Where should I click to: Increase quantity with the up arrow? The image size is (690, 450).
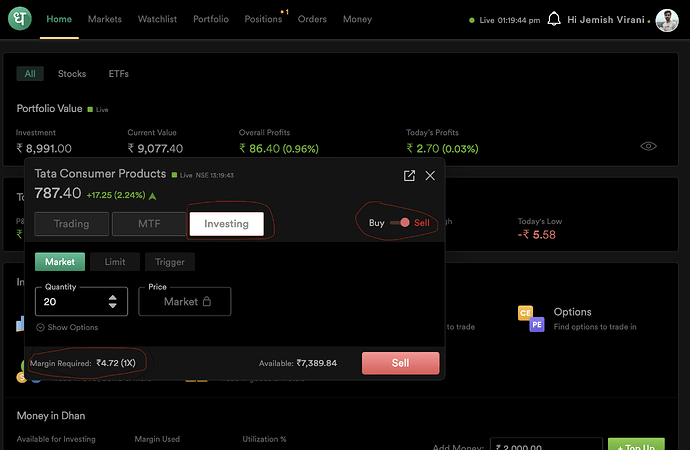click(x=112, y=296)
